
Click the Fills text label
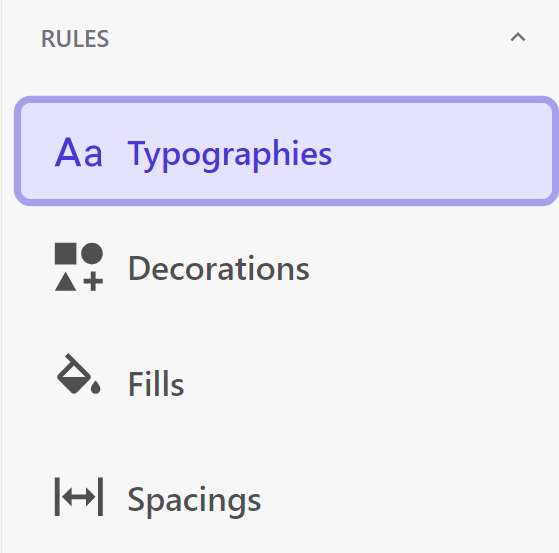[156, 384]
